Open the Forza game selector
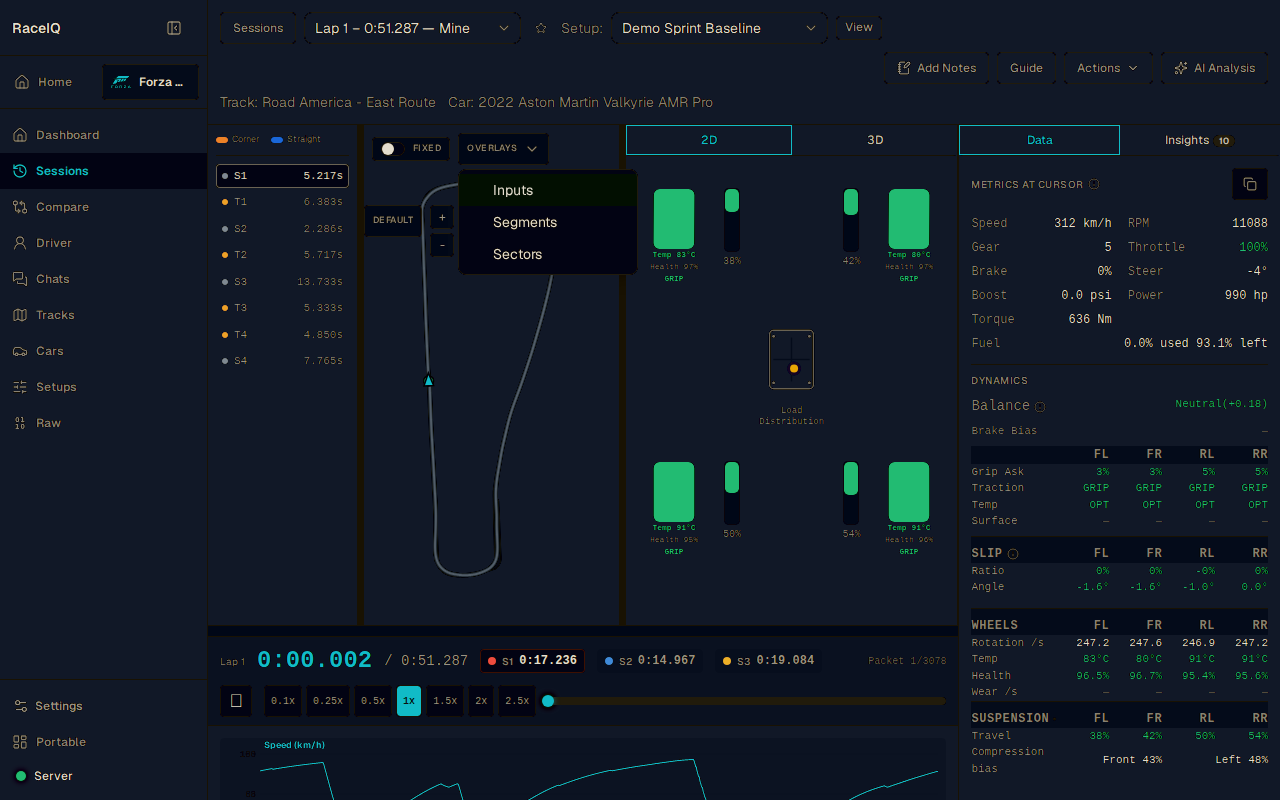Viewport: 1280px width, 800px height. point(150,82)
